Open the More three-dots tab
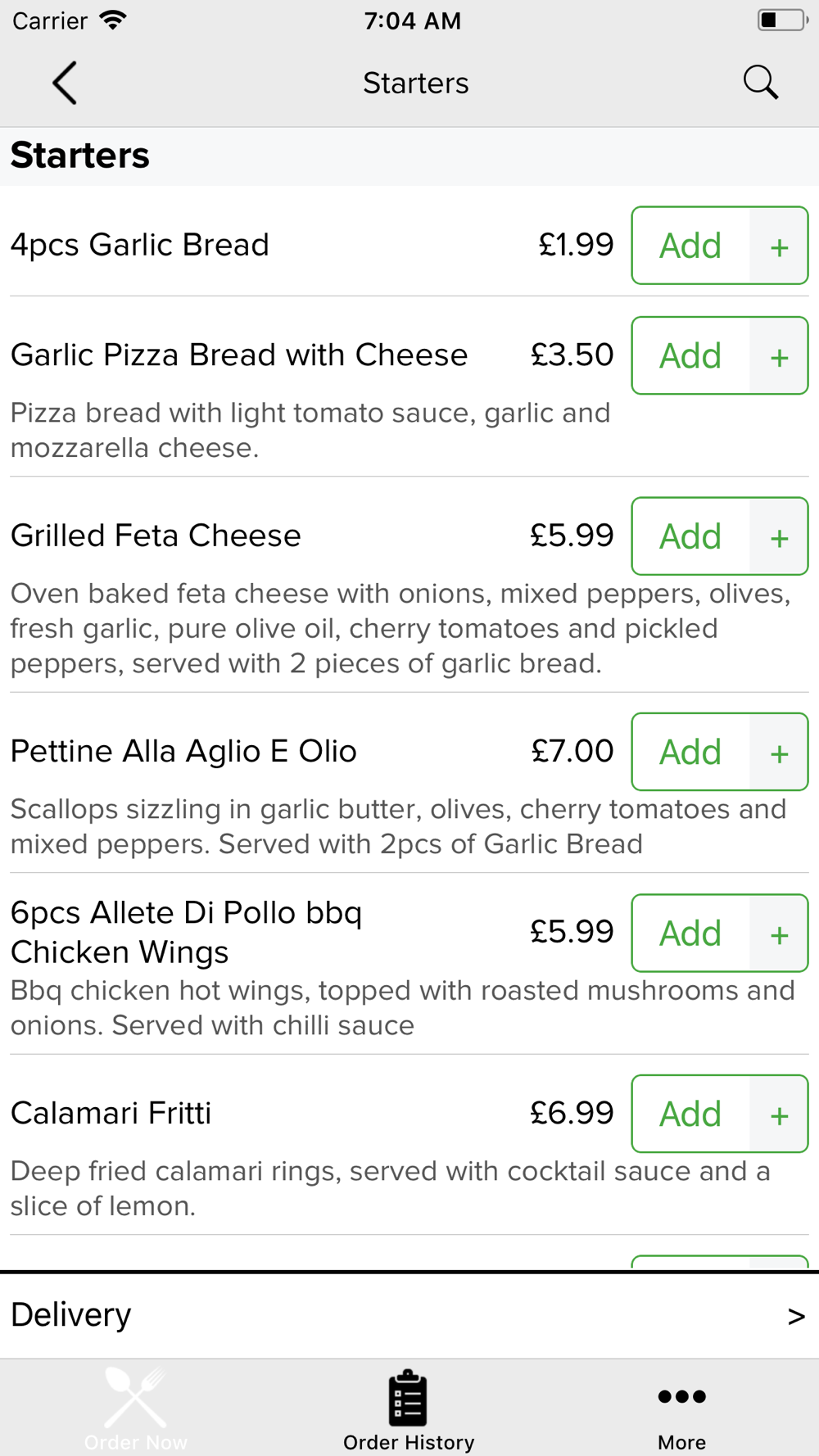 point(681,1409)
